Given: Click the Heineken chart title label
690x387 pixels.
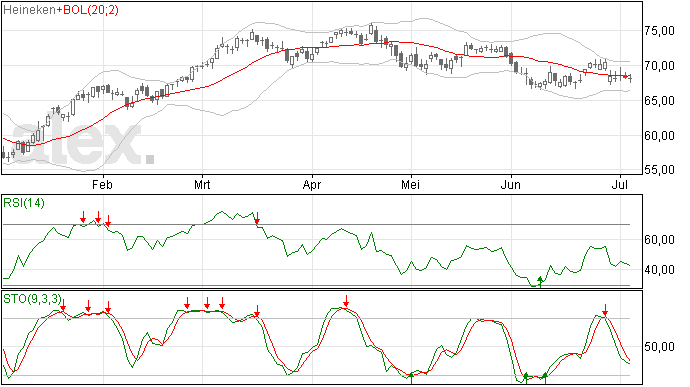Looking at the screenshot, I should [29, 10].
